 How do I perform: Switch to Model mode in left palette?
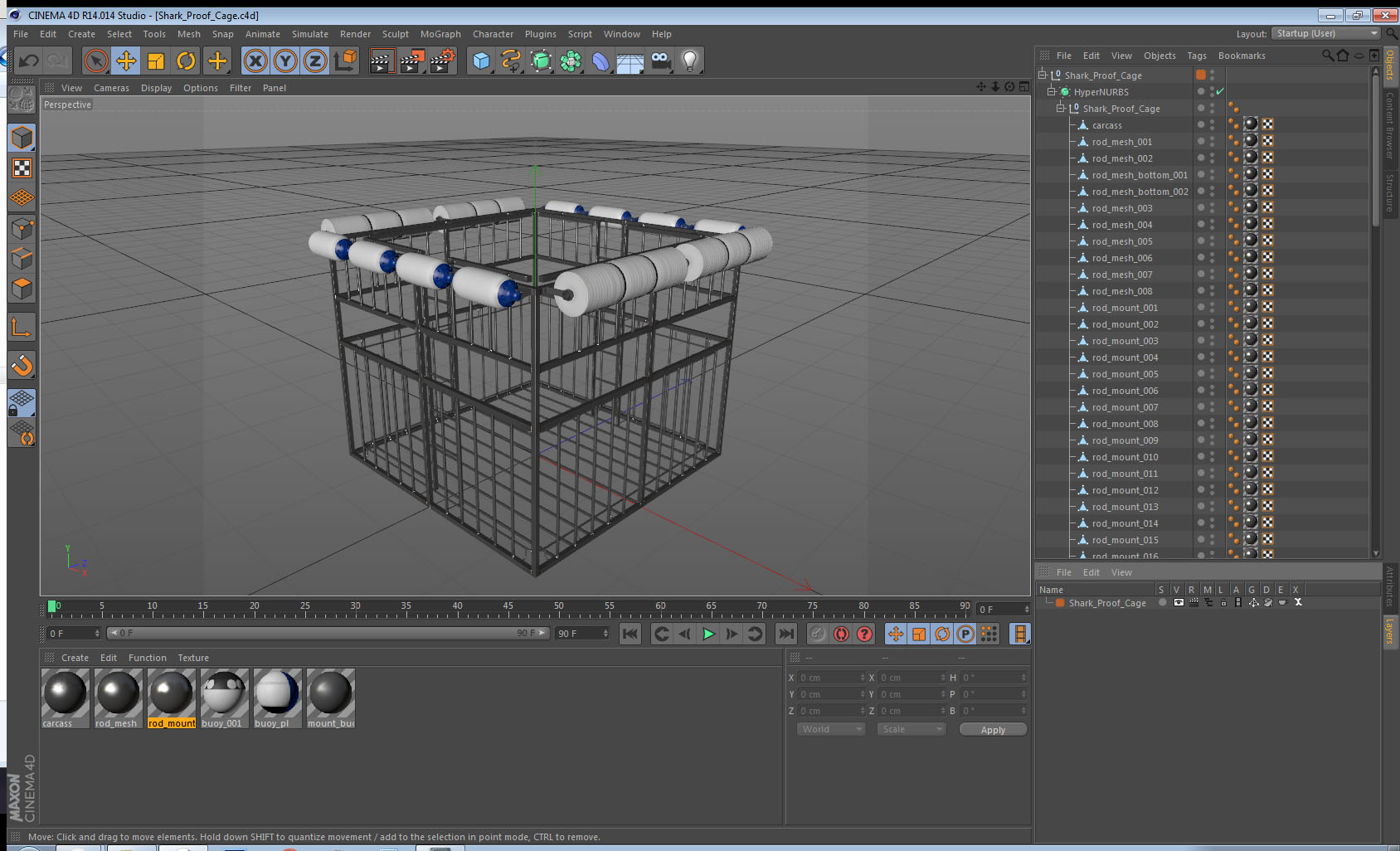coord(22,138)
